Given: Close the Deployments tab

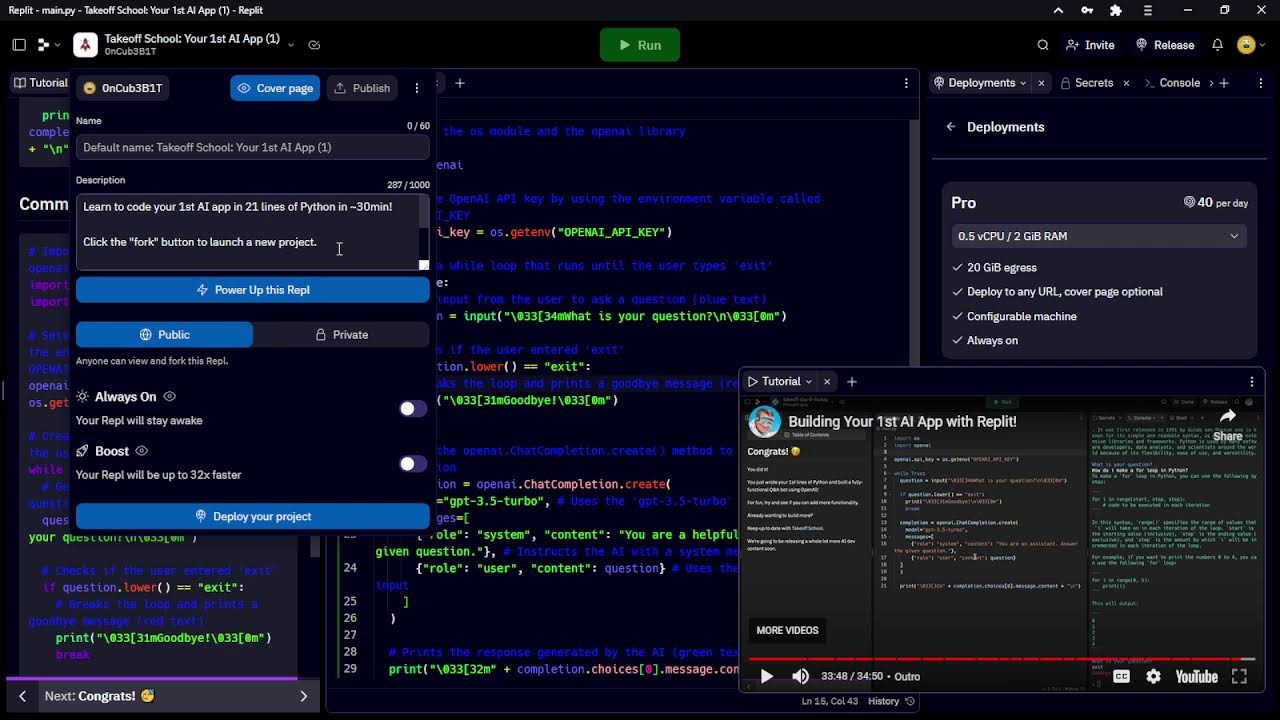Looking at the screenshot, I should pos(1041,83).
